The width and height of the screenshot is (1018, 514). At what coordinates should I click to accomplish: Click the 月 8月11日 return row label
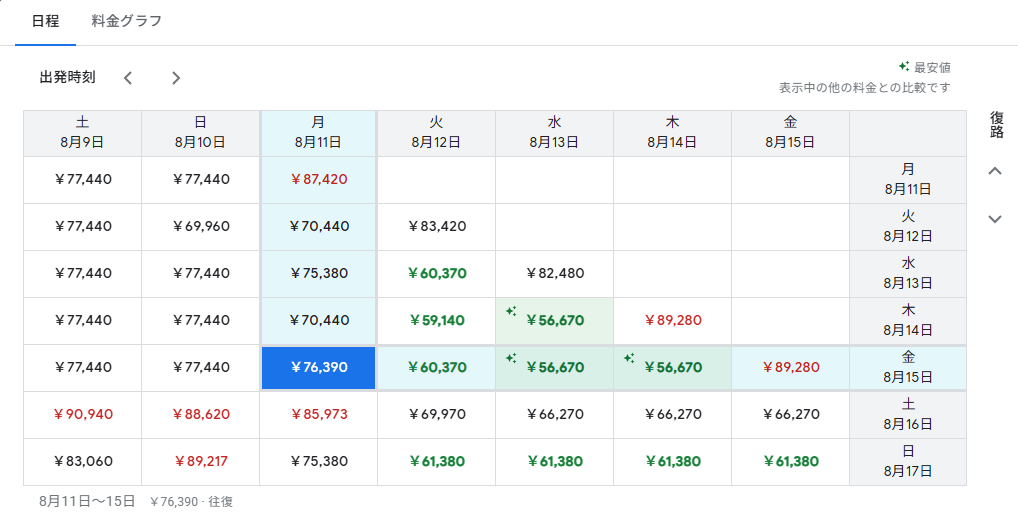(908, 180)
